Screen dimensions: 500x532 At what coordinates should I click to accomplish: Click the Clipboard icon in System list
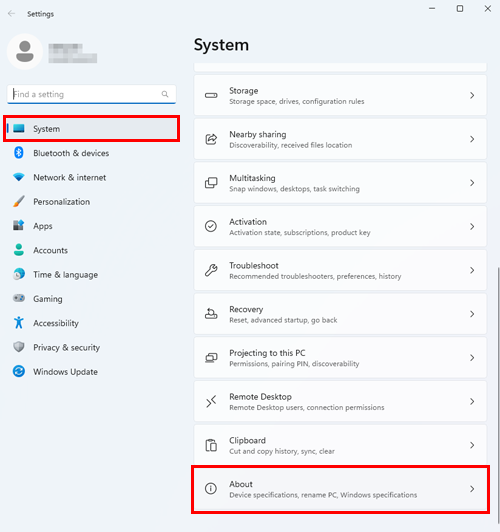tap(211, 445)
